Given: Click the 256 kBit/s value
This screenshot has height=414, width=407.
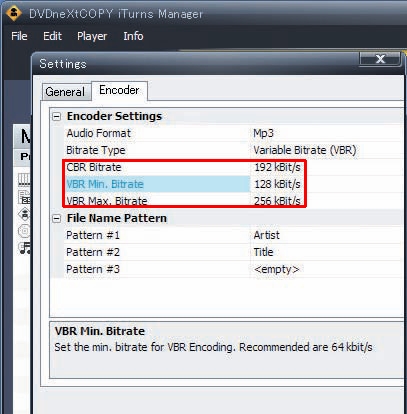Looking at the screenshot, I should point(277,201).
